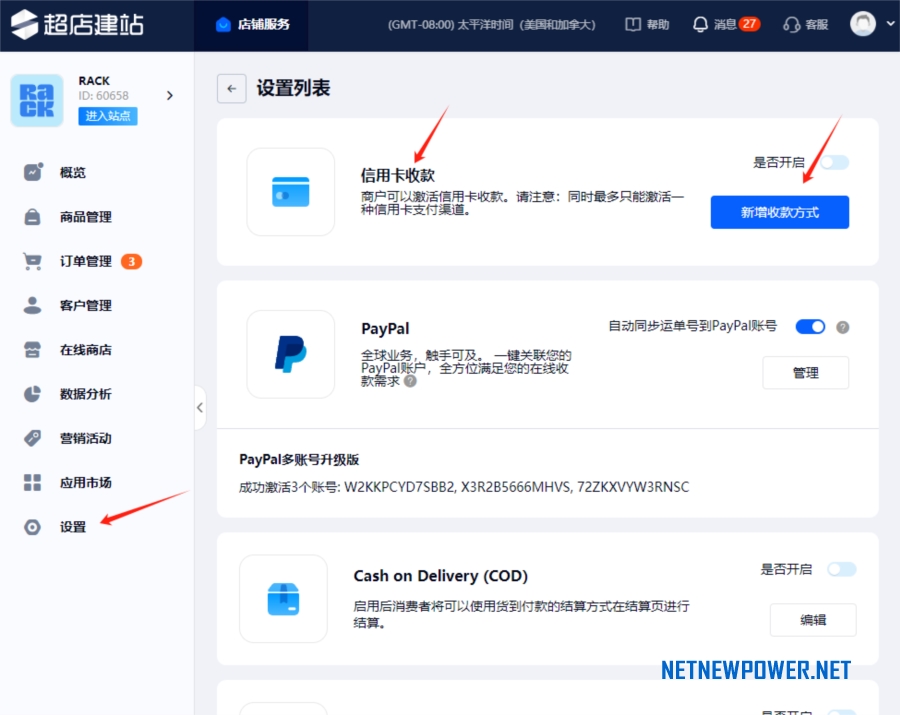Open the 店铺服务 tab

tap(251, 25)
